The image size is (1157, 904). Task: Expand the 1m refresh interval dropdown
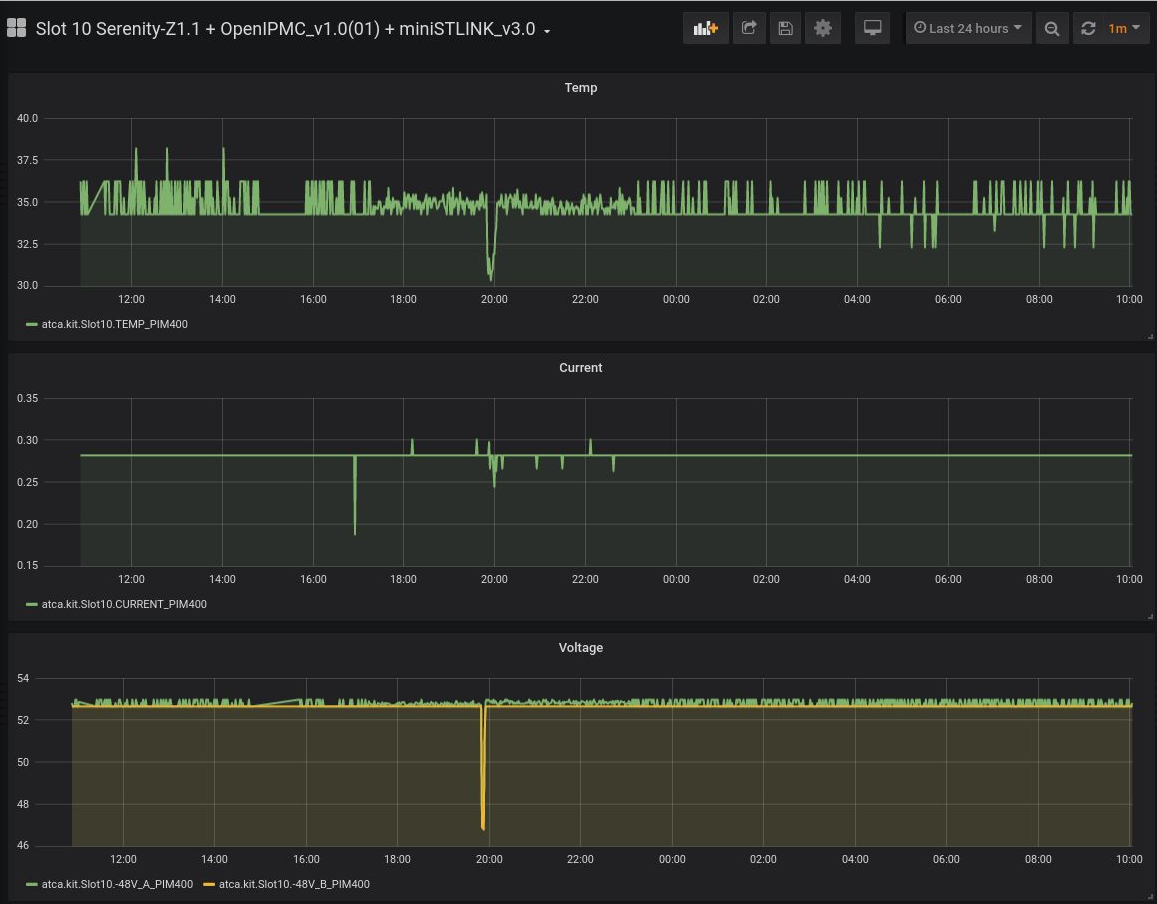[x=1125, y=28]
